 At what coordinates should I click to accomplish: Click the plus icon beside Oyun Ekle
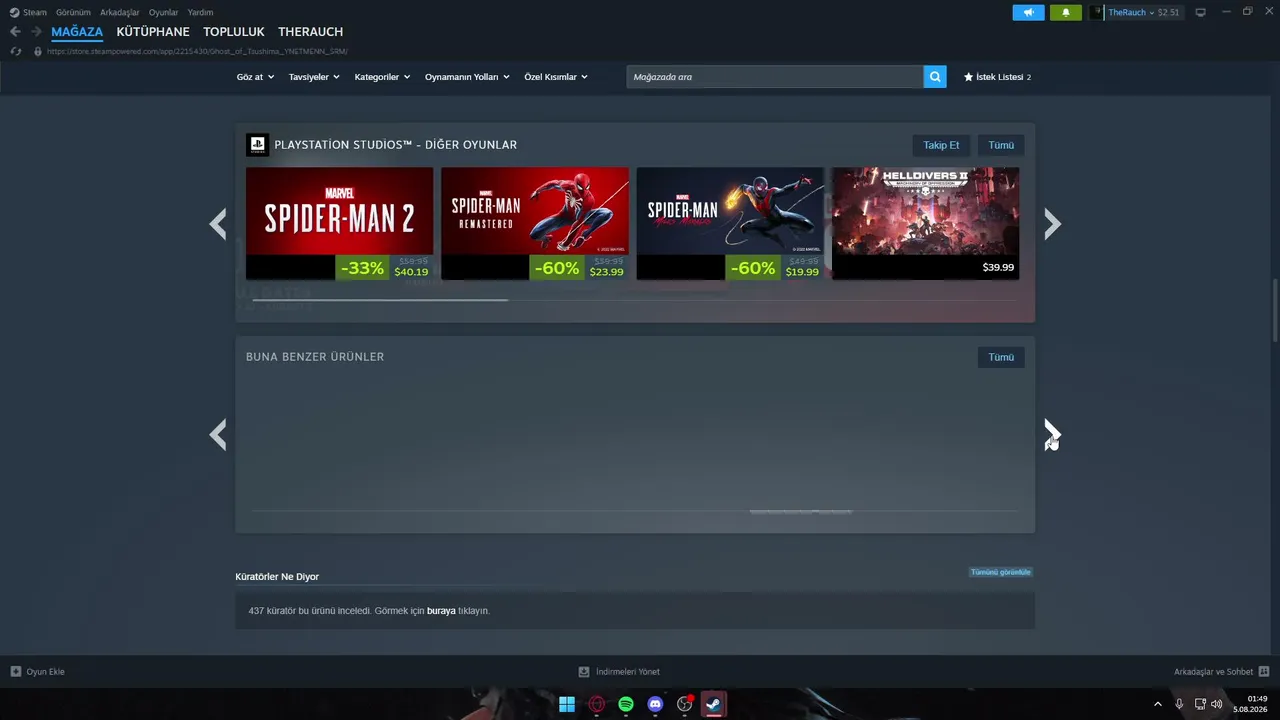pyautogui.click(x=16, y=672)
